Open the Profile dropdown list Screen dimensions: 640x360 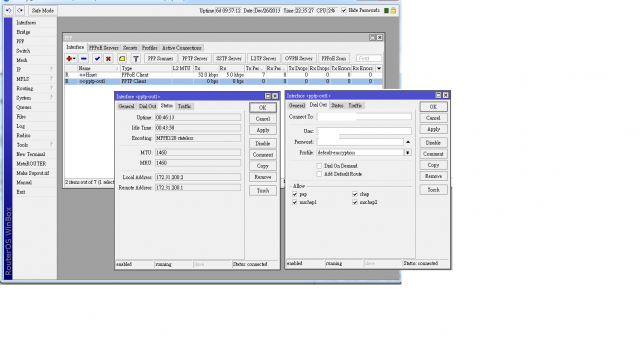click(407, 153)
